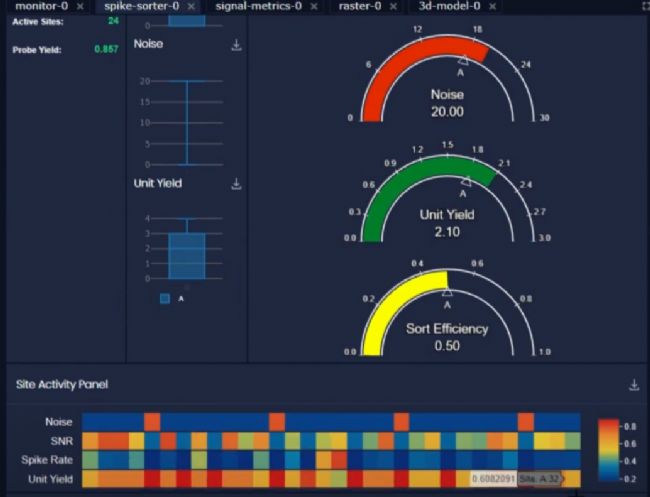Click the heatmap color scale legend
650x497 pixels.
608,450
